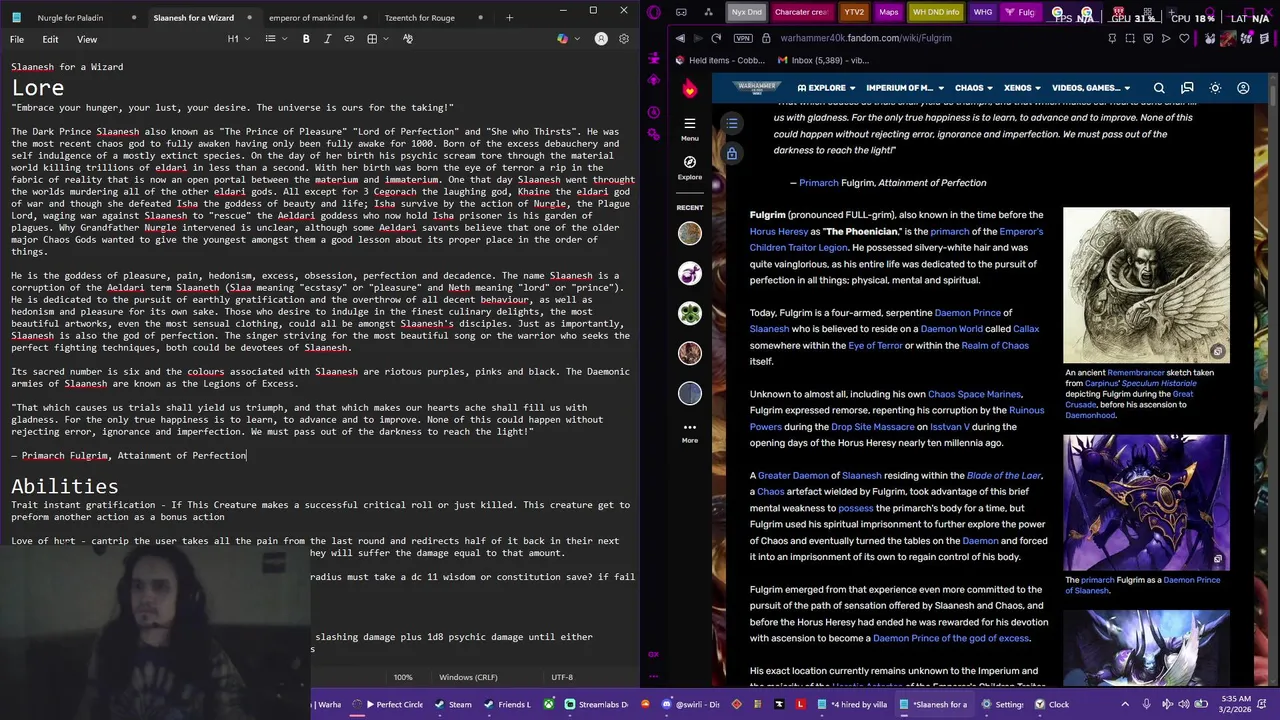
Task: Click Fandom flame logo
Action: click(x=689, y=89)
